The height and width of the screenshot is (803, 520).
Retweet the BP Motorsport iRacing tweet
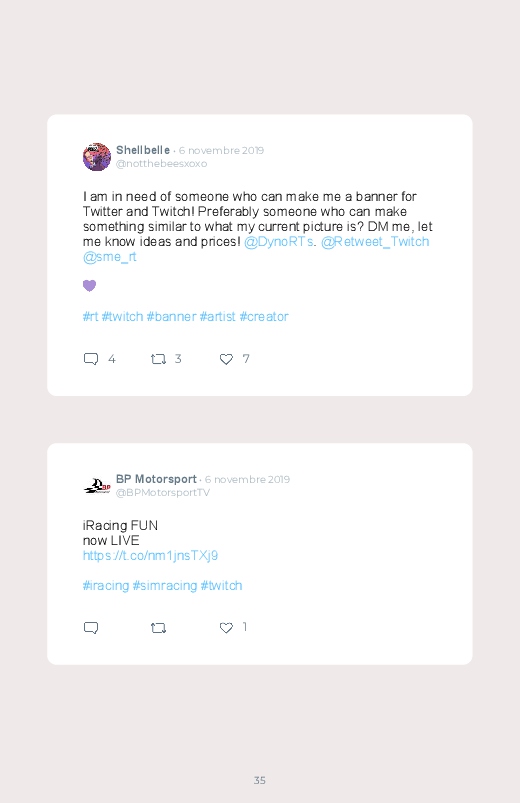click(x=158, y=627)
